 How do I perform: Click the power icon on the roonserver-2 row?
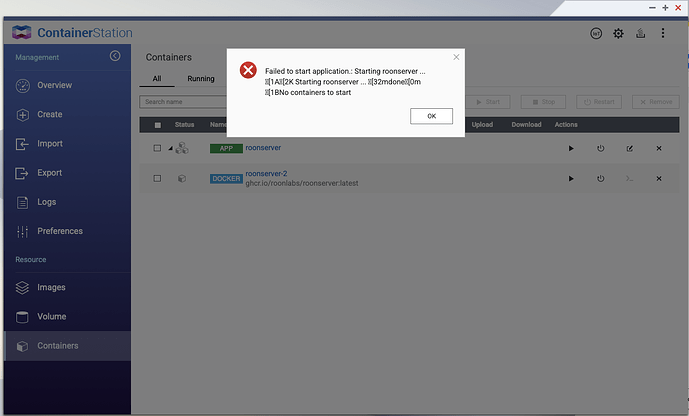click(x=600, y=178)
